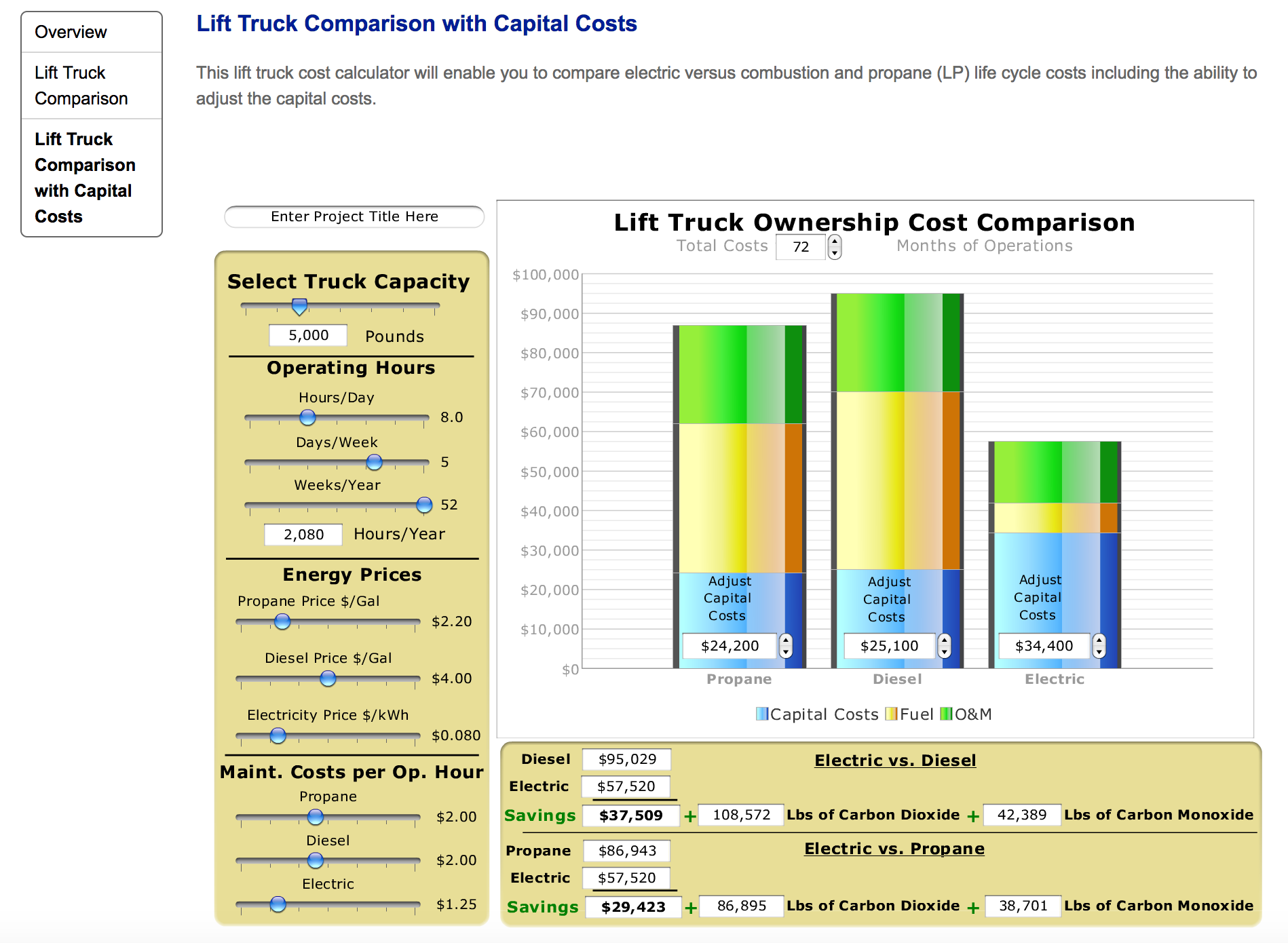This screenshot has height=943, width=1288.
Task: Click the Days/Week slider knob
Action: [374, 462]
